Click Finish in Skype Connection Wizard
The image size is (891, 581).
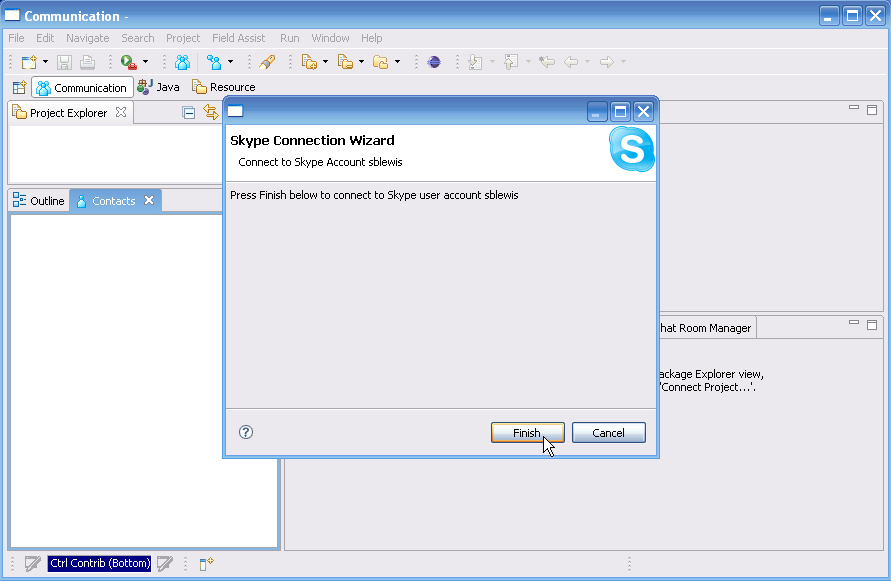point(527,433)
